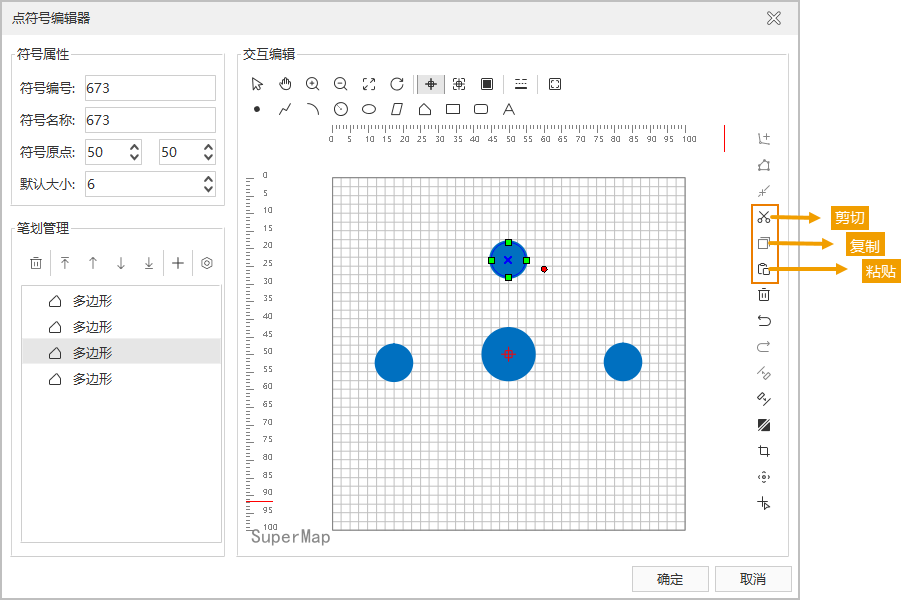Activate the pan hand tool

point(285,84)
